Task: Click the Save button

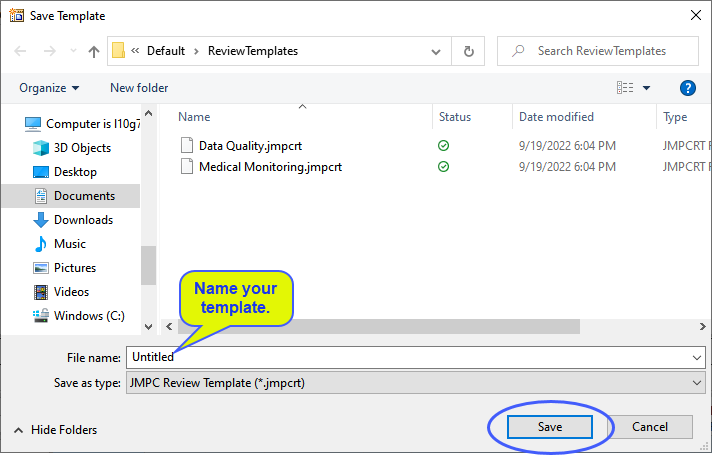Action: point(550,427)
